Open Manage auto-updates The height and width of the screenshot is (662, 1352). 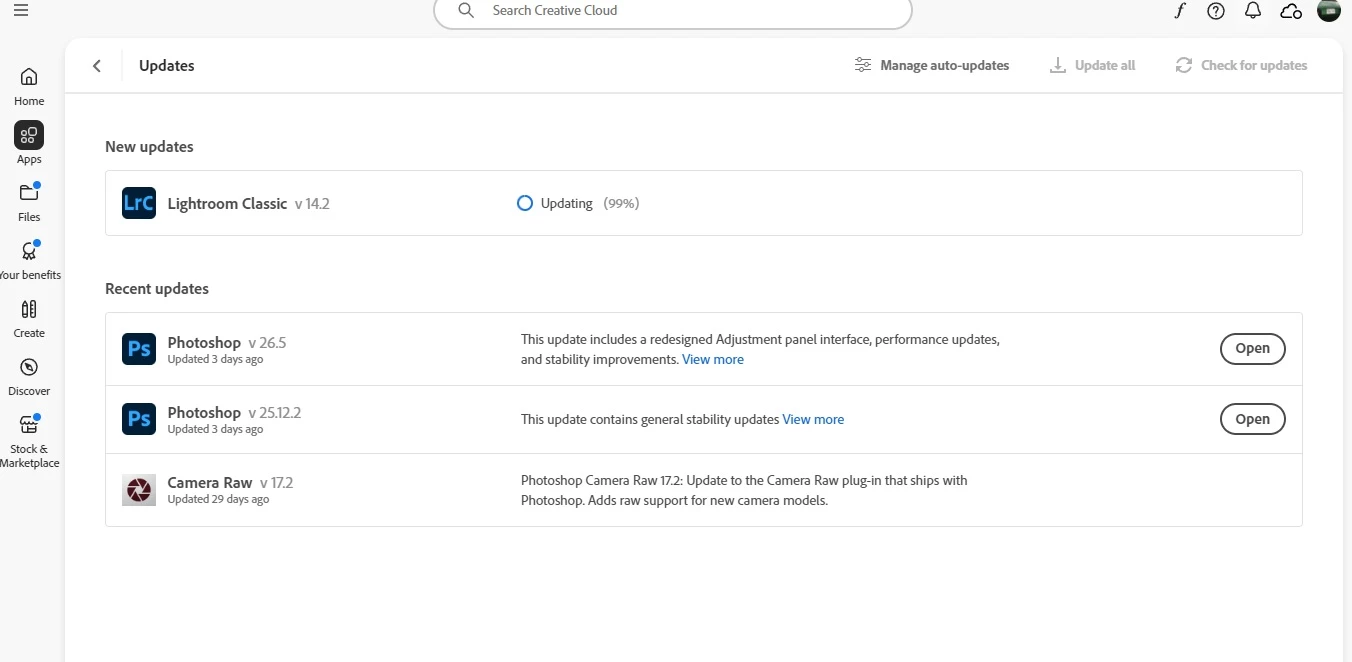click(932, 65)
